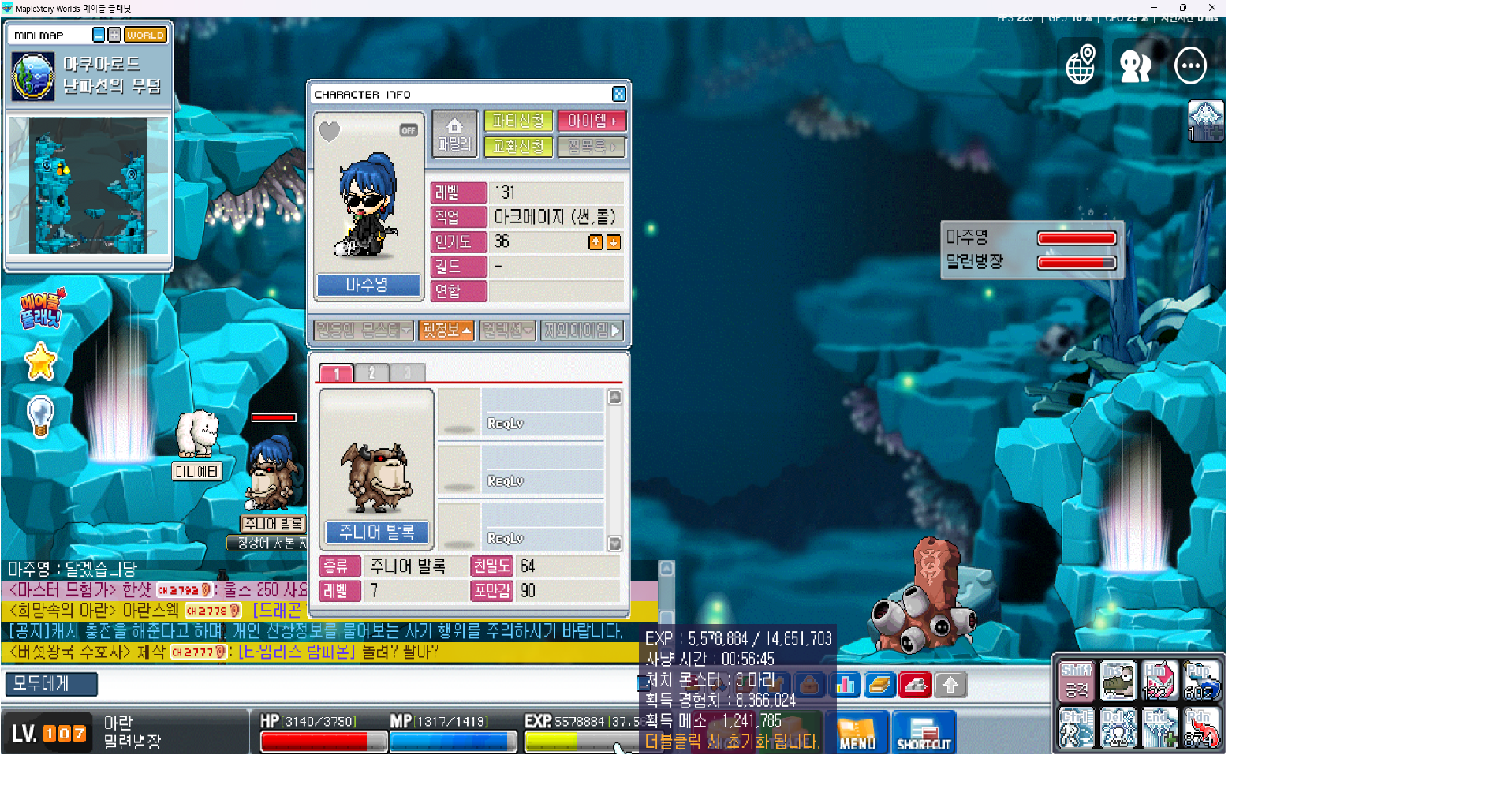
Task: Click the pet equipment scroll up arrow
Action: (x=615, y=397)
